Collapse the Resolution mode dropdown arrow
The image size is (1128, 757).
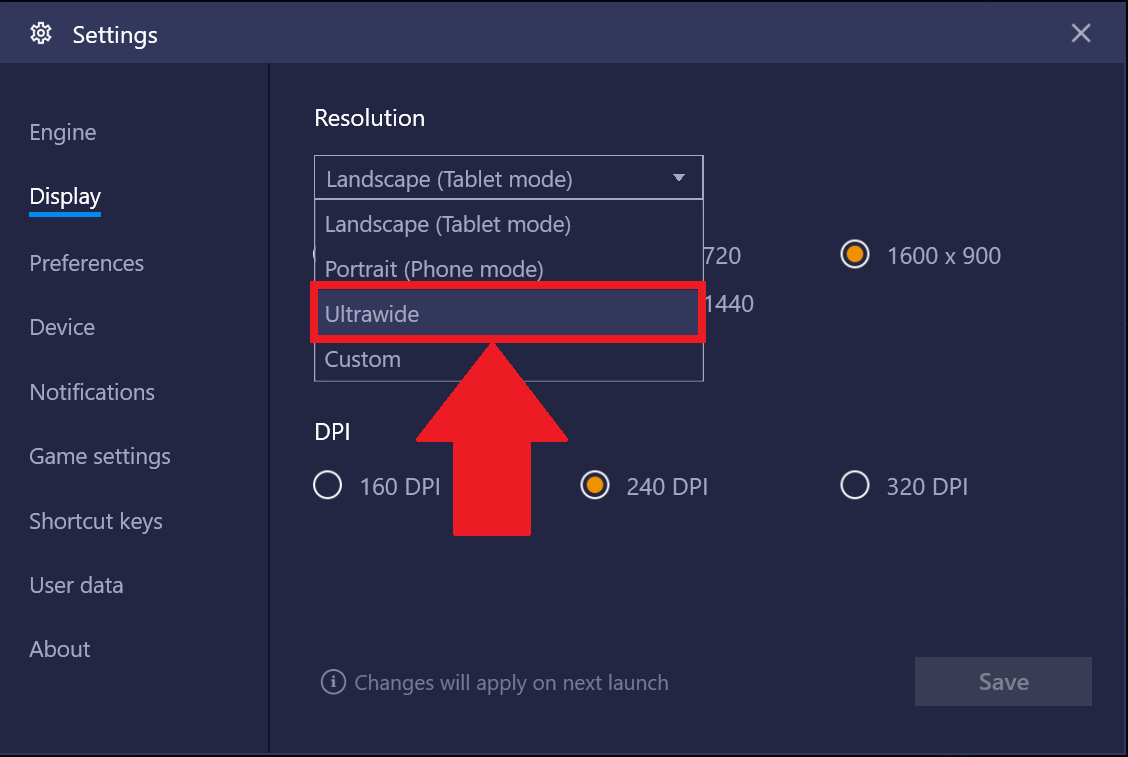pyautogui.click(x=679, y=179)
